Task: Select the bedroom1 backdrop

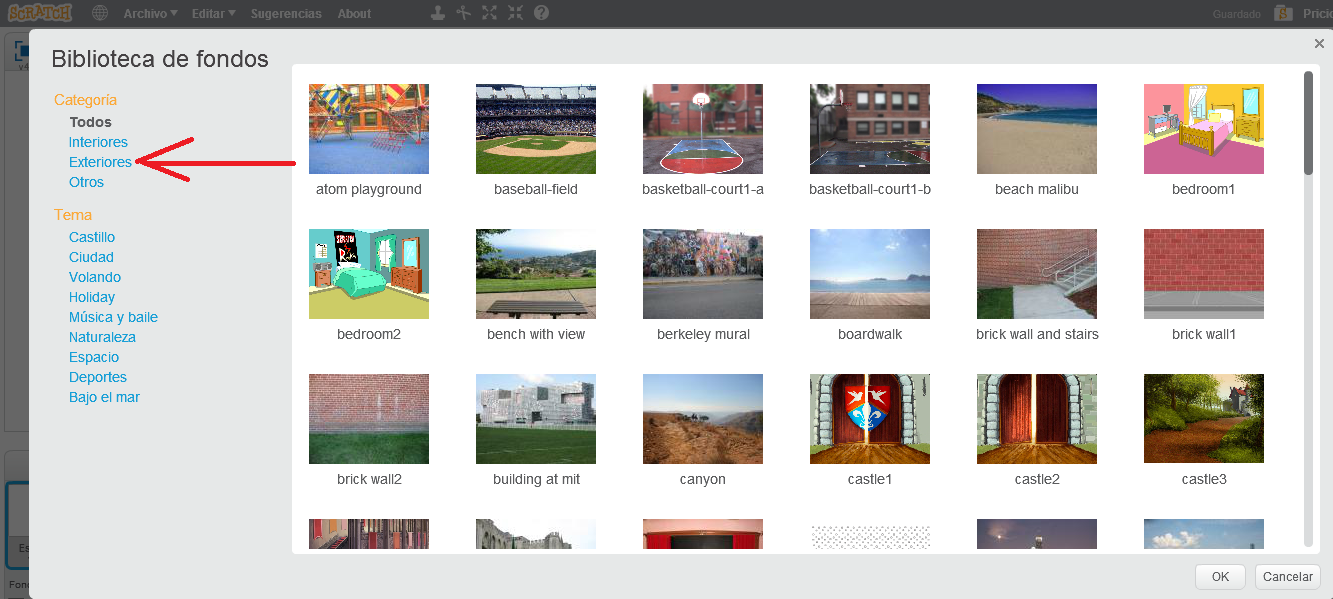Action: [1204, 129]
